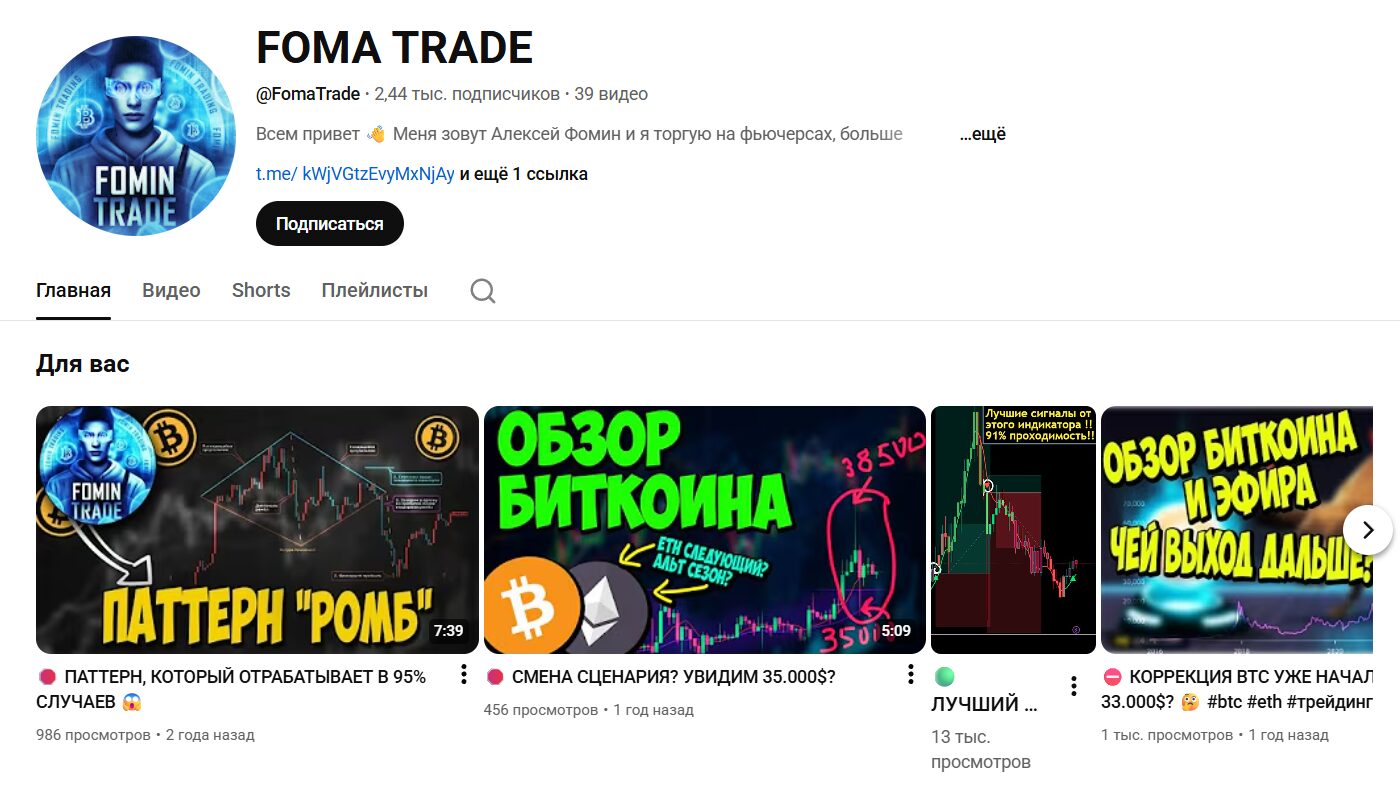Screen dimensions: 1400x803
Task: Open three-dot menu for ПАТТЕРН video
Action: pos(463,675)
